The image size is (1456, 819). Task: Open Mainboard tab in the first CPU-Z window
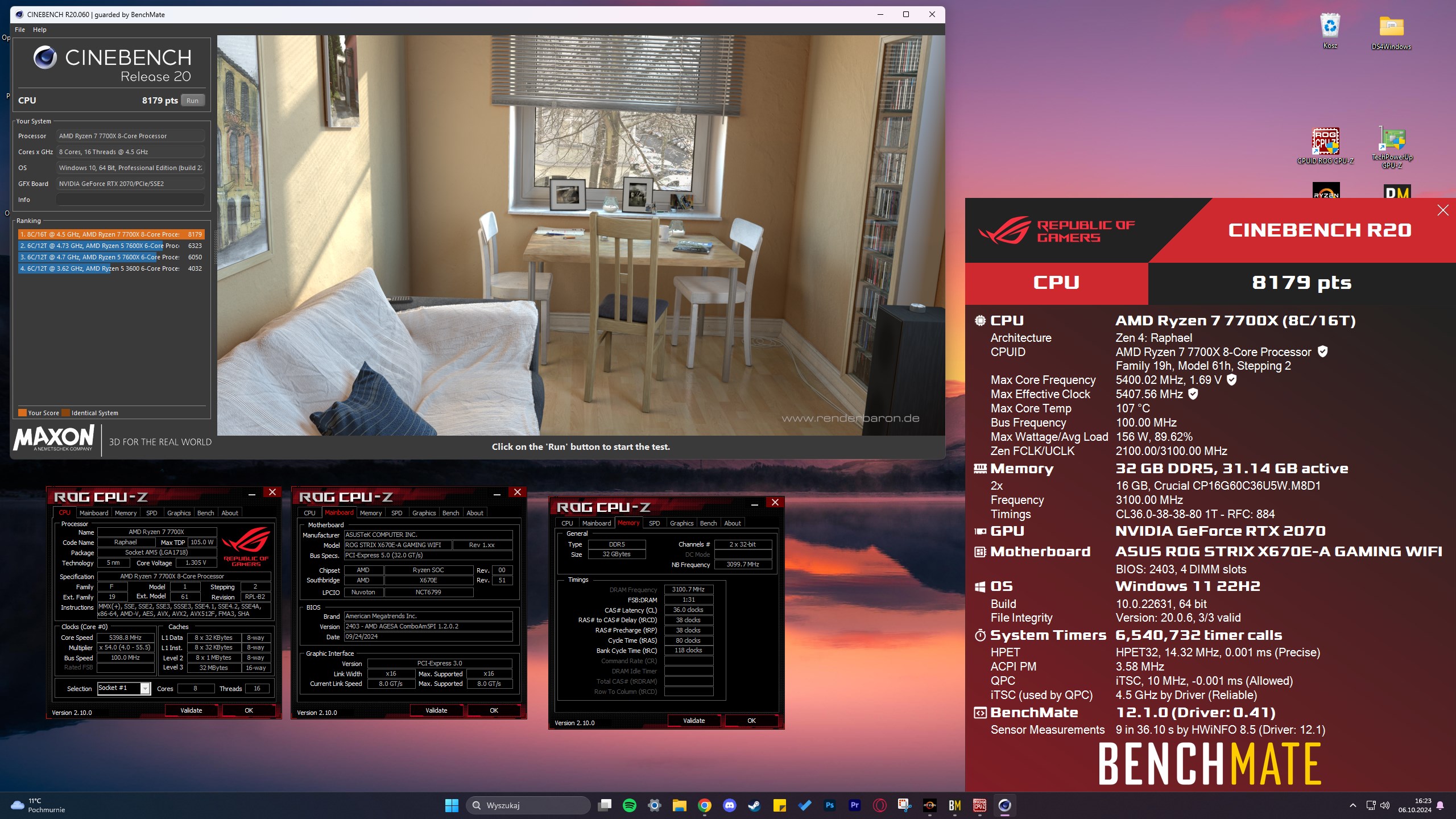click(x=94, y=513)
